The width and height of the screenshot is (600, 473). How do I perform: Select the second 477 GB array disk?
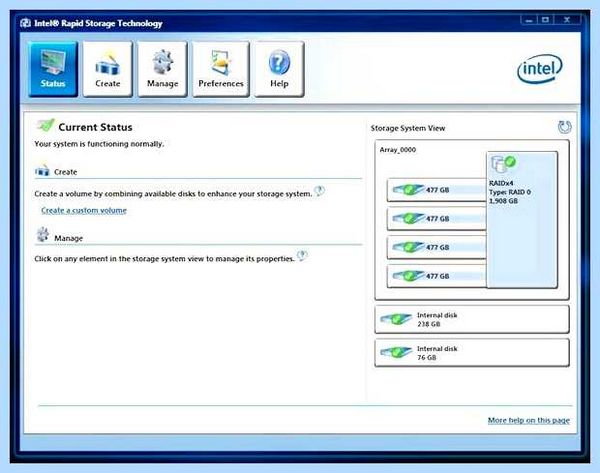436,218
